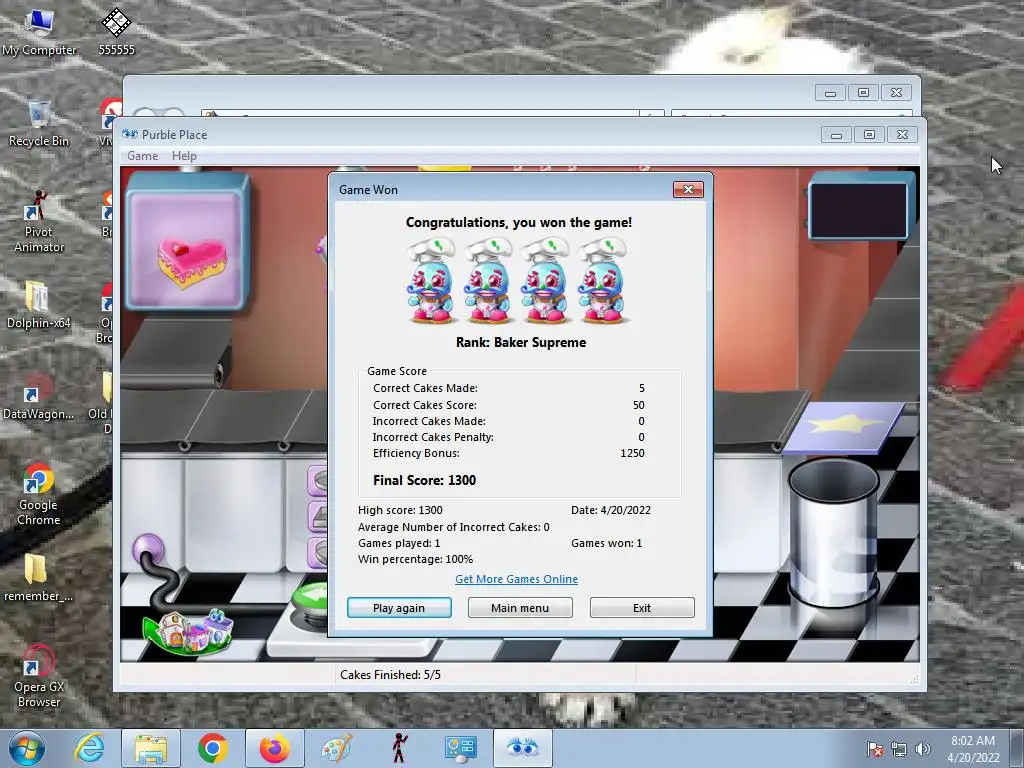Click the Win percentage: 100% text

(x=415, y=559)
